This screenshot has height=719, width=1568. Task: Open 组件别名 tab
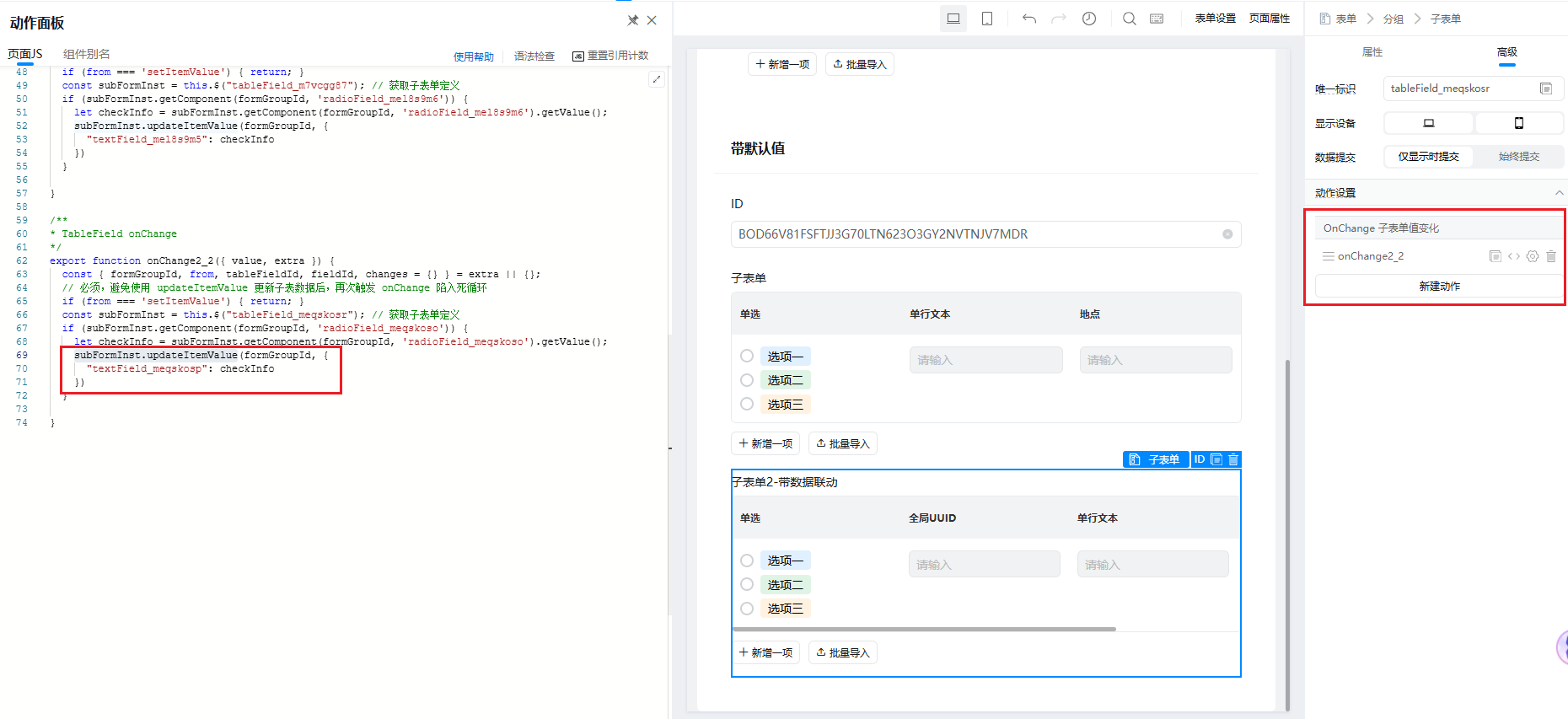[87, 54]
